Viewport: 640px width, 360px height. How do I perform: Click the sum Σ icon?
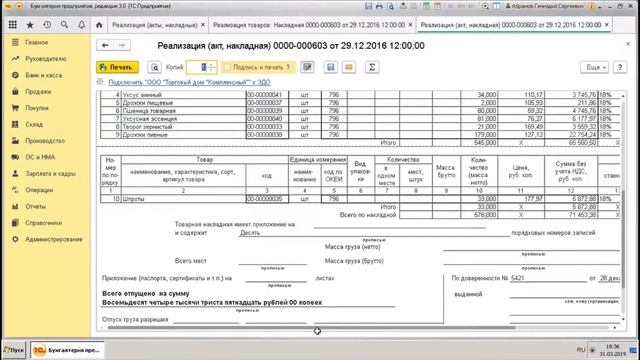[x=372, y=67]
